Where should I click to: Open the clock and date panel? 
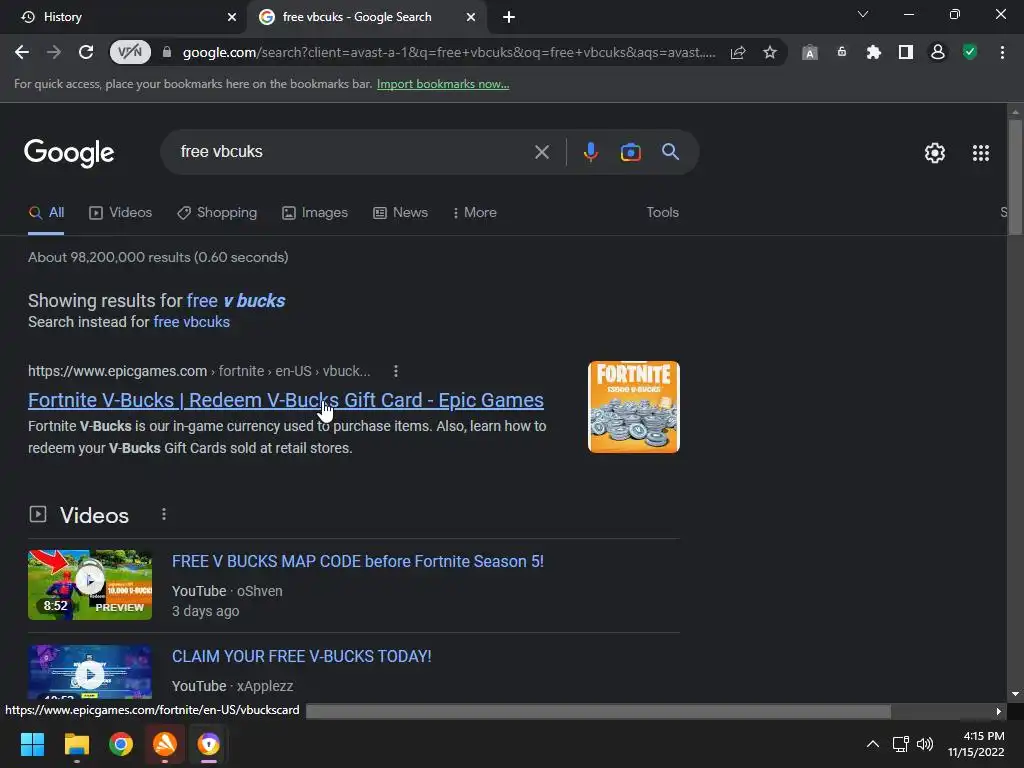click(976, 744)
